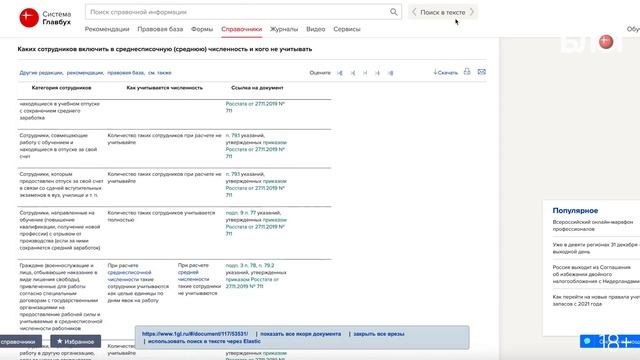Click the Ссылка на документ column header
The height and width of the screenshot is (360, 640).
pyautogui.click(x=257, y=88)
